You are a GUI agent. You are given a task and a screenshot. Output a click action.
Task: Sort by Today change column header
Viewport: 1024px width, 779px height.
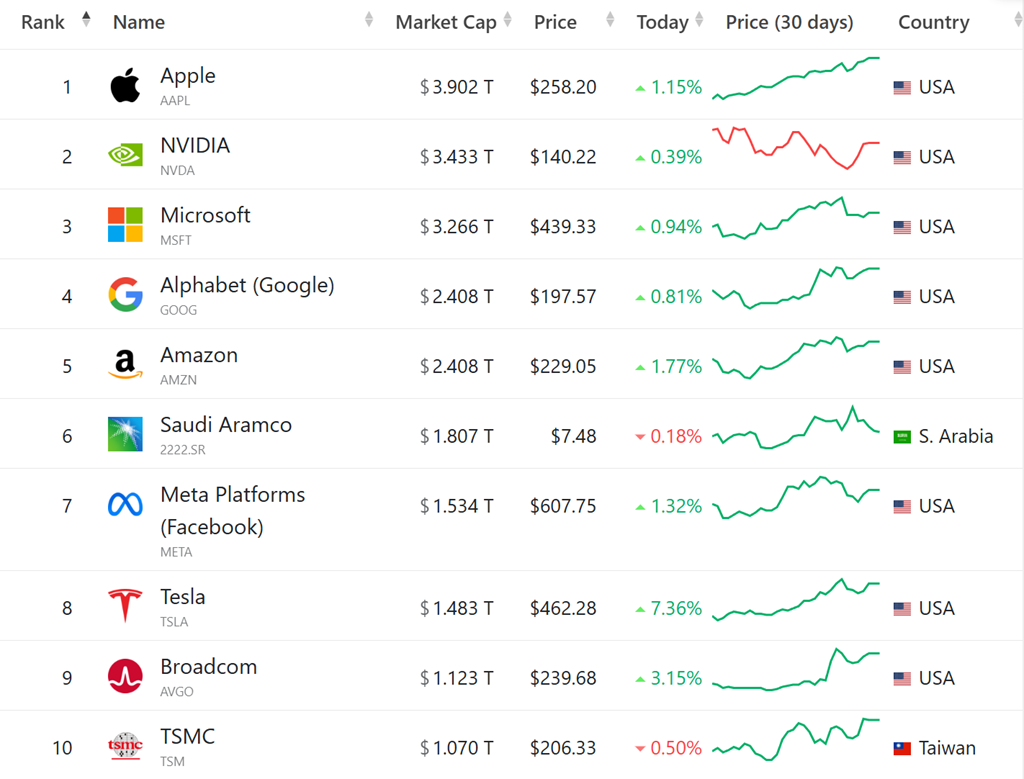tap(662, 22)
